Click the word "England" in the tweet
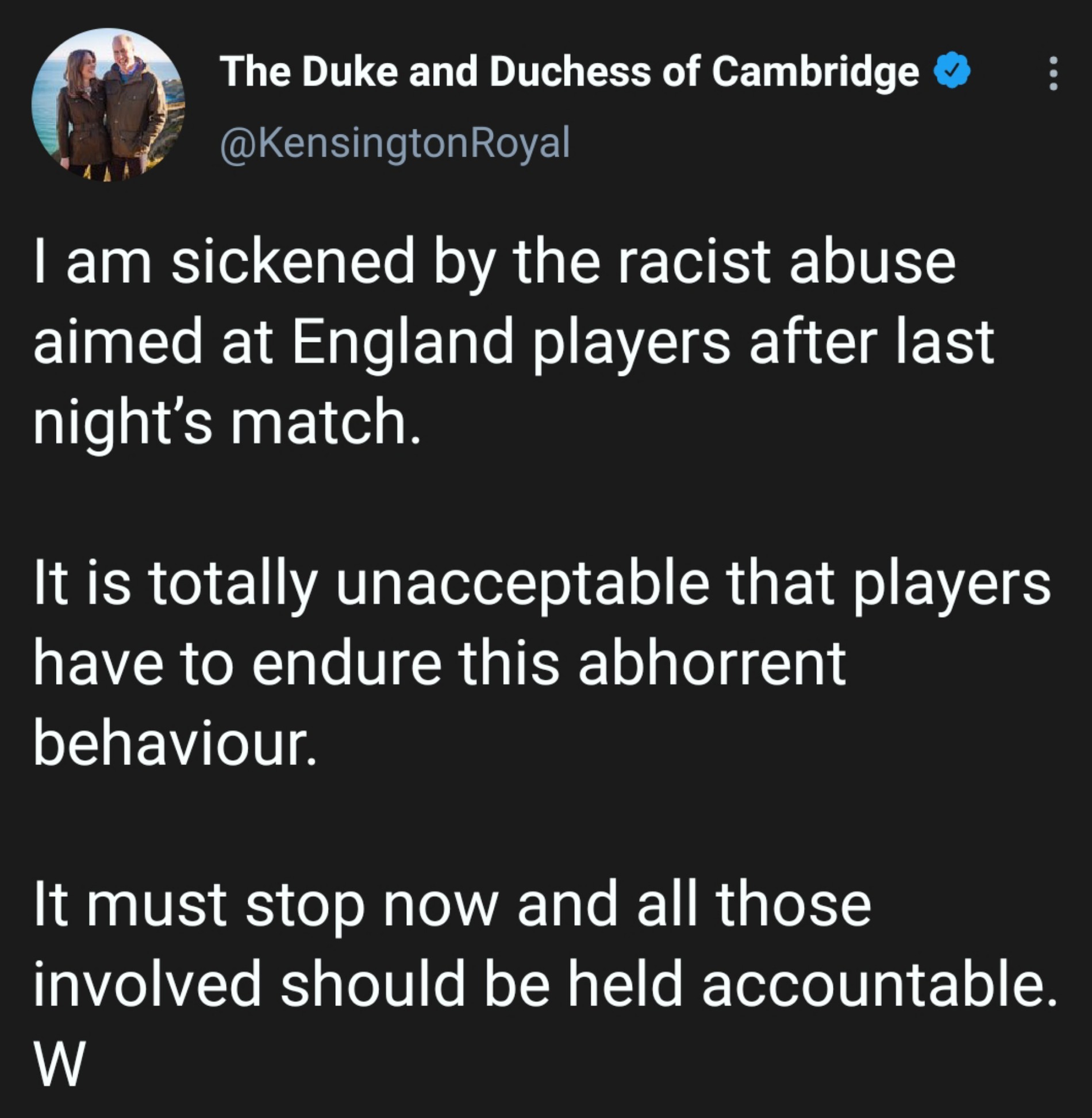This screenshot has width=1092, height=1118. click(402, 342)
